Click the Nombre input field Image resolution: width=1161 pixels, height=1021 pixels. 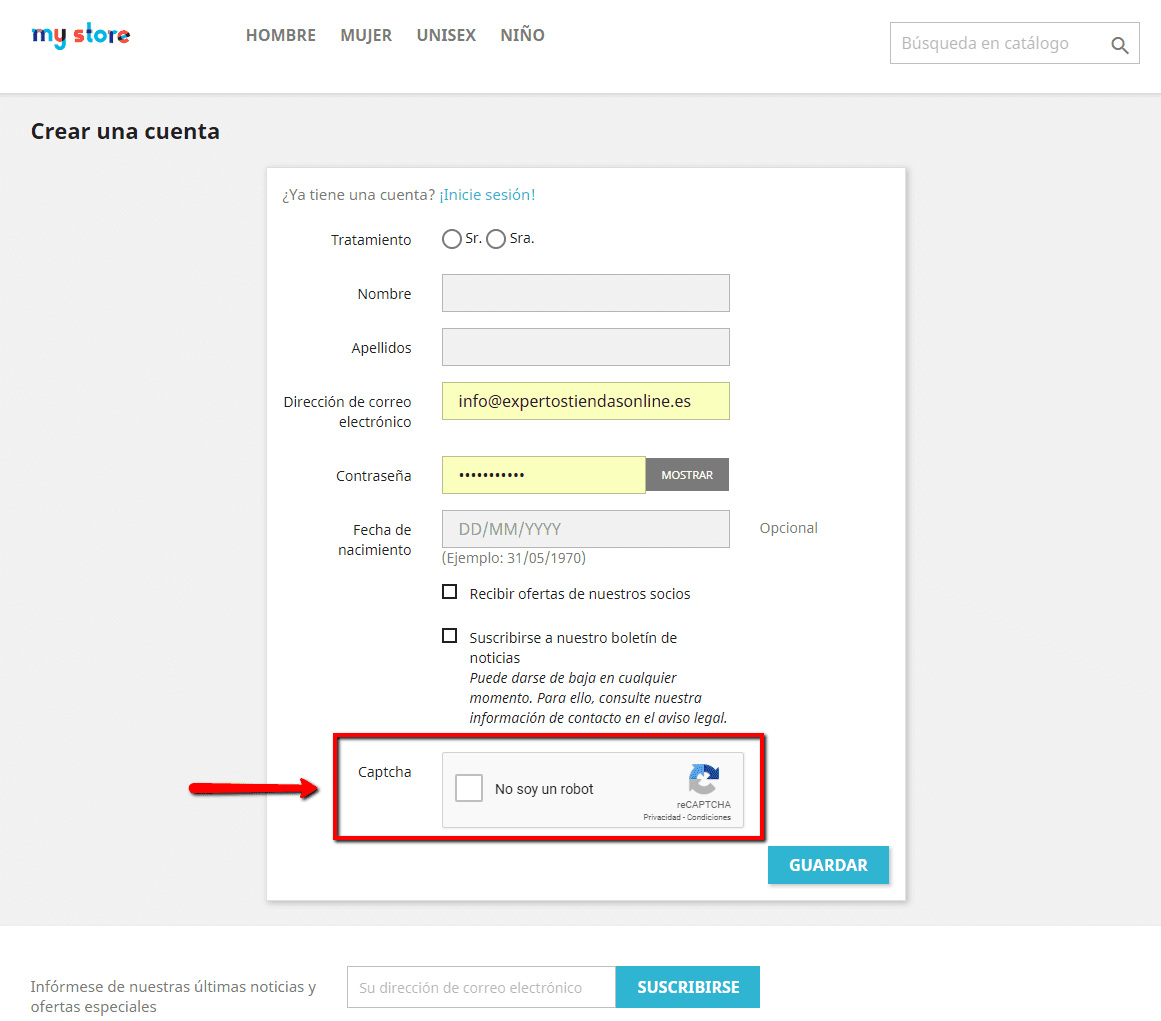click(x=585, y=292)
